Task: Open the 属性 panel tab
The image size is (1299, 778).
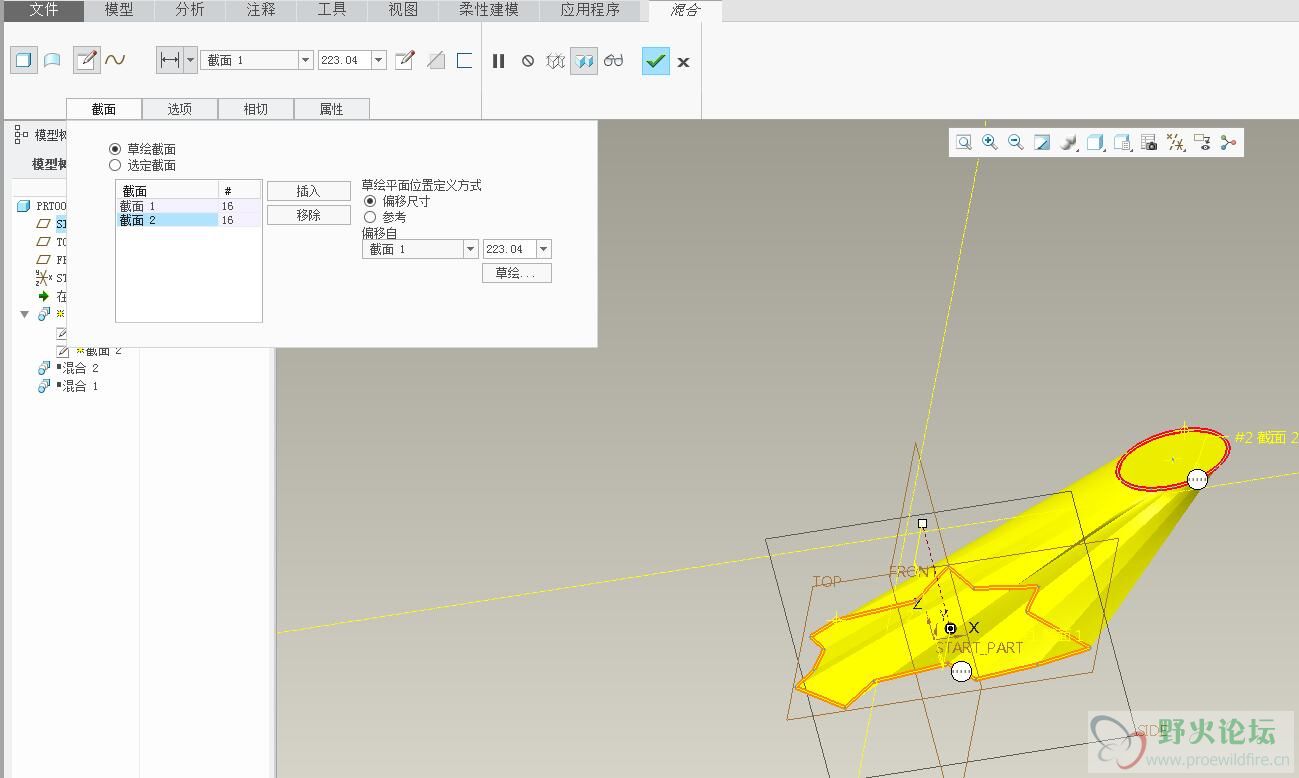Action: (x=332, y=109)
